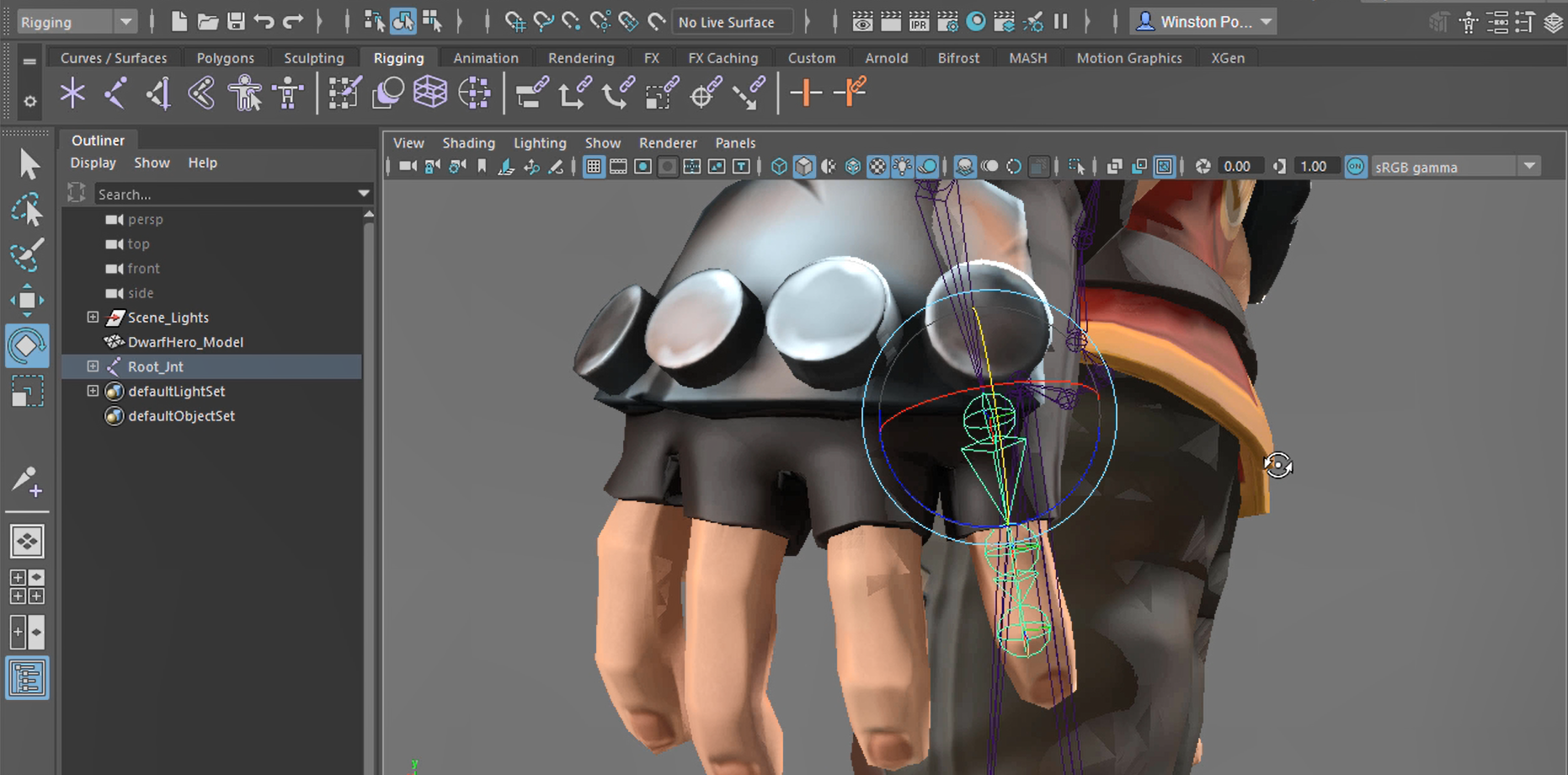This screenshot has width=1568, height=775.
Task: Click the Aim constraint icon
Action: [705, 93]
